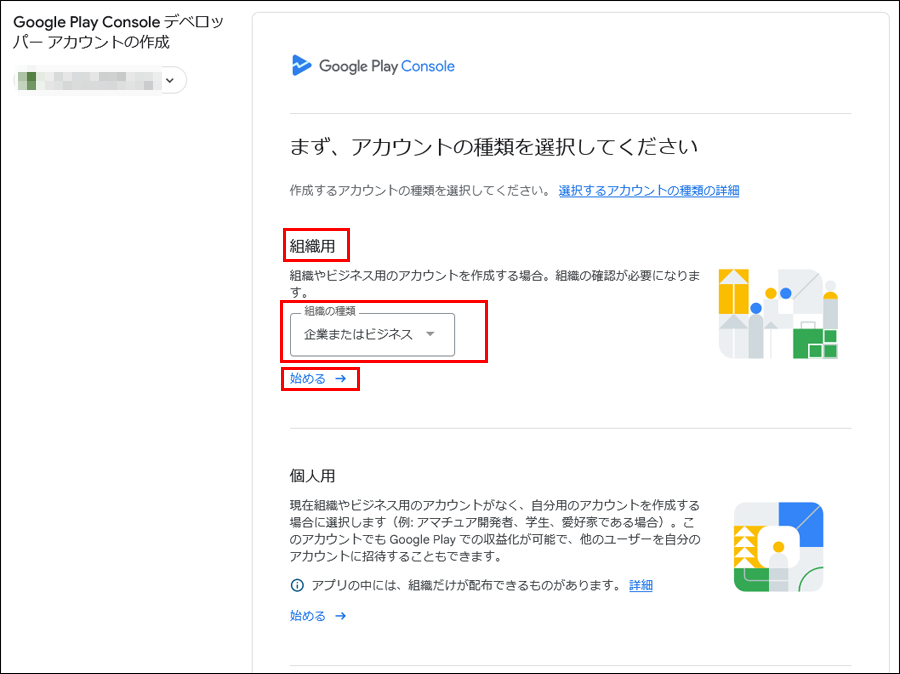This screenshot has height=674, width=900.
Task: Click the 個人用 heading
Action: 312,476
